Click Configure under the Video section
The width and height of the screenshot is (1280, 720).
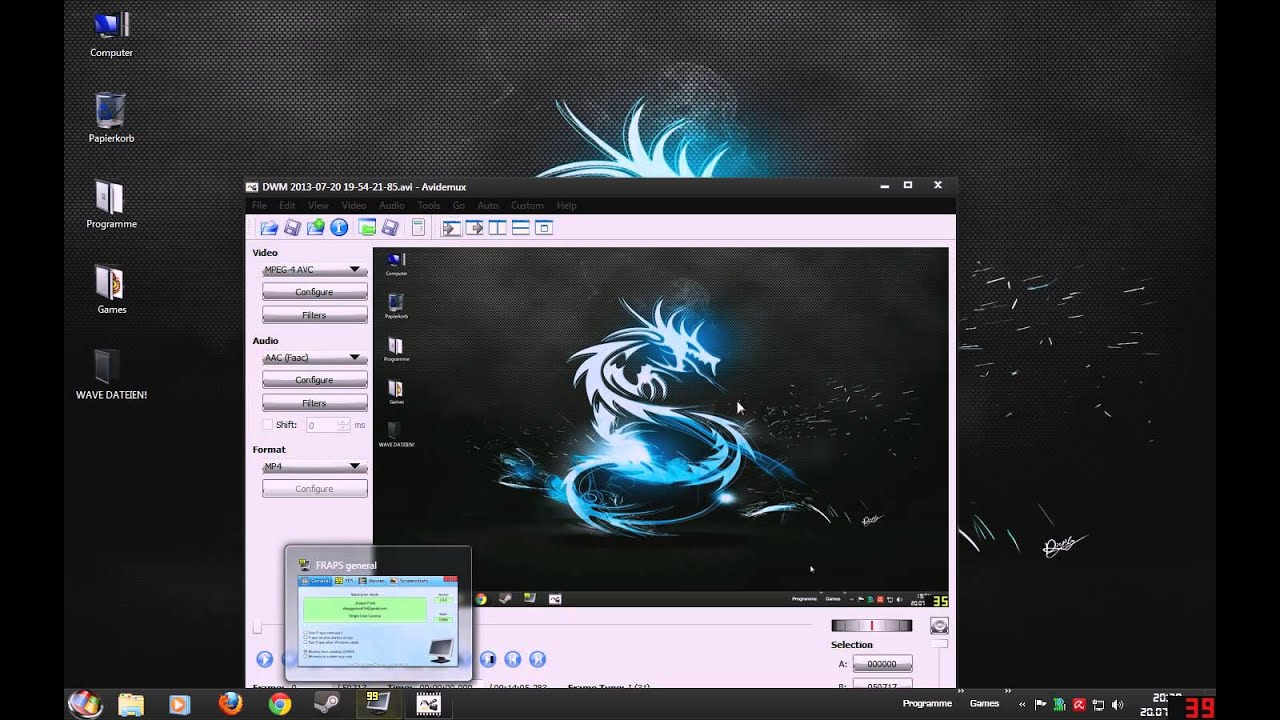[x=314, y=292]
